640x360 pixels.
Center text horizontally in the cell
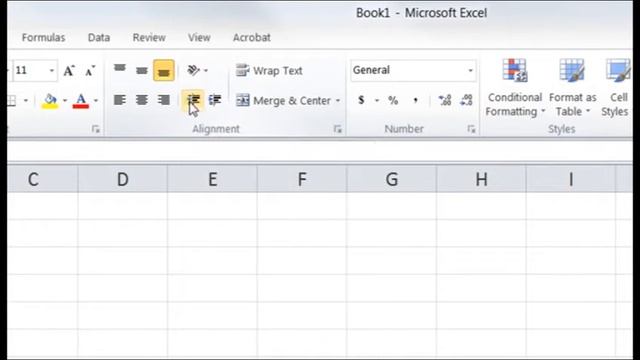click(142, 100)
